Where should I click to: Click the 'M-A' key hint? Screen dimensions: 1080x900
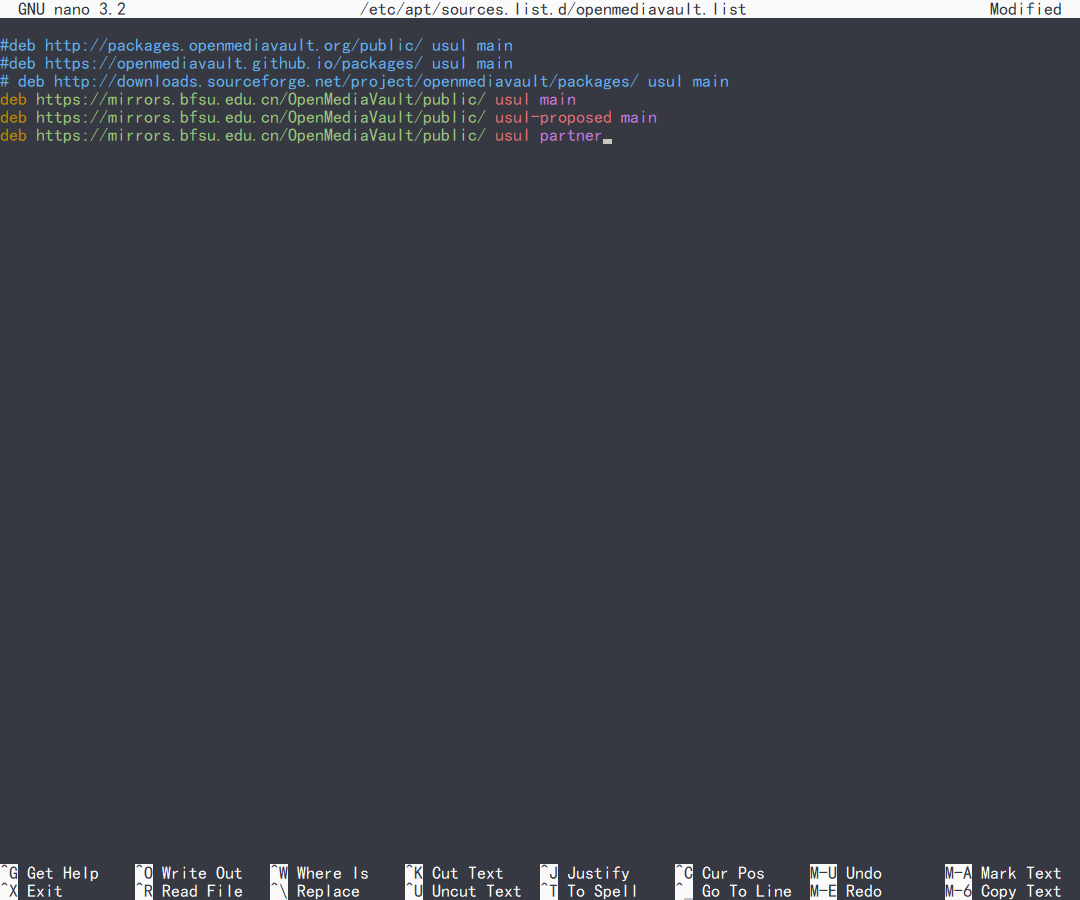(x=958, y=873)
